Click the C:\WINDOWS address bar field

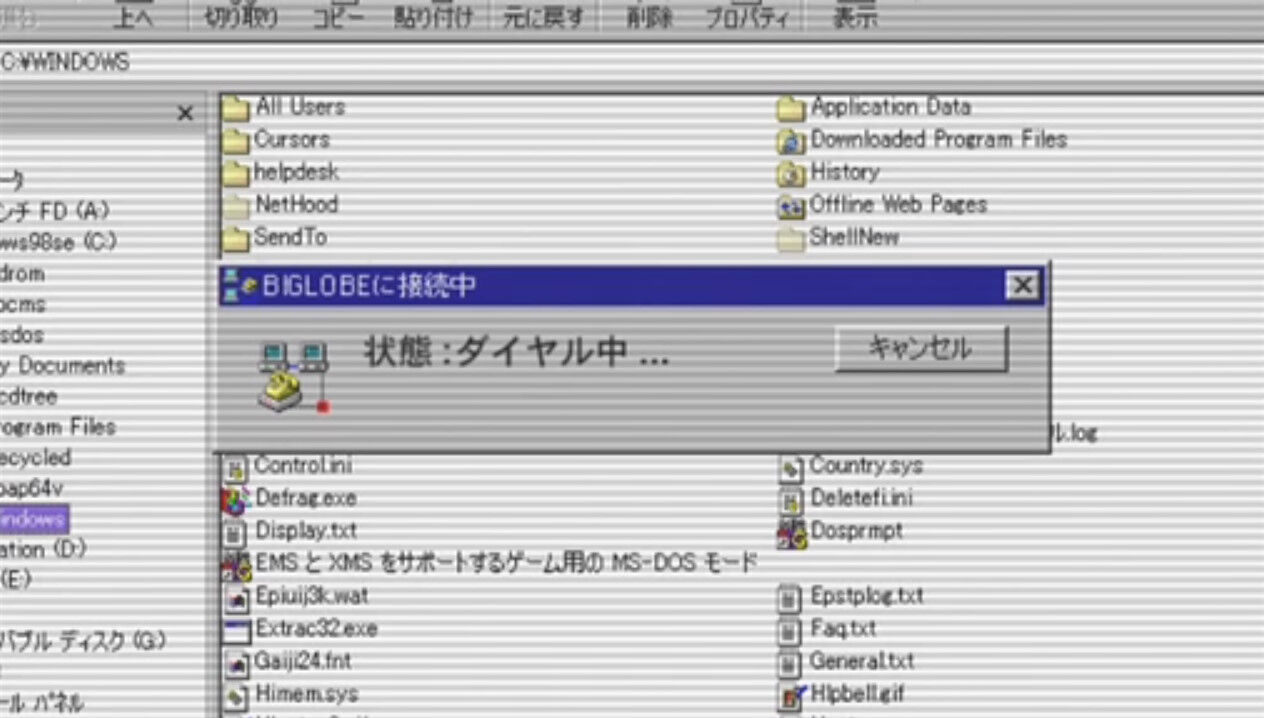pos(632,62)
